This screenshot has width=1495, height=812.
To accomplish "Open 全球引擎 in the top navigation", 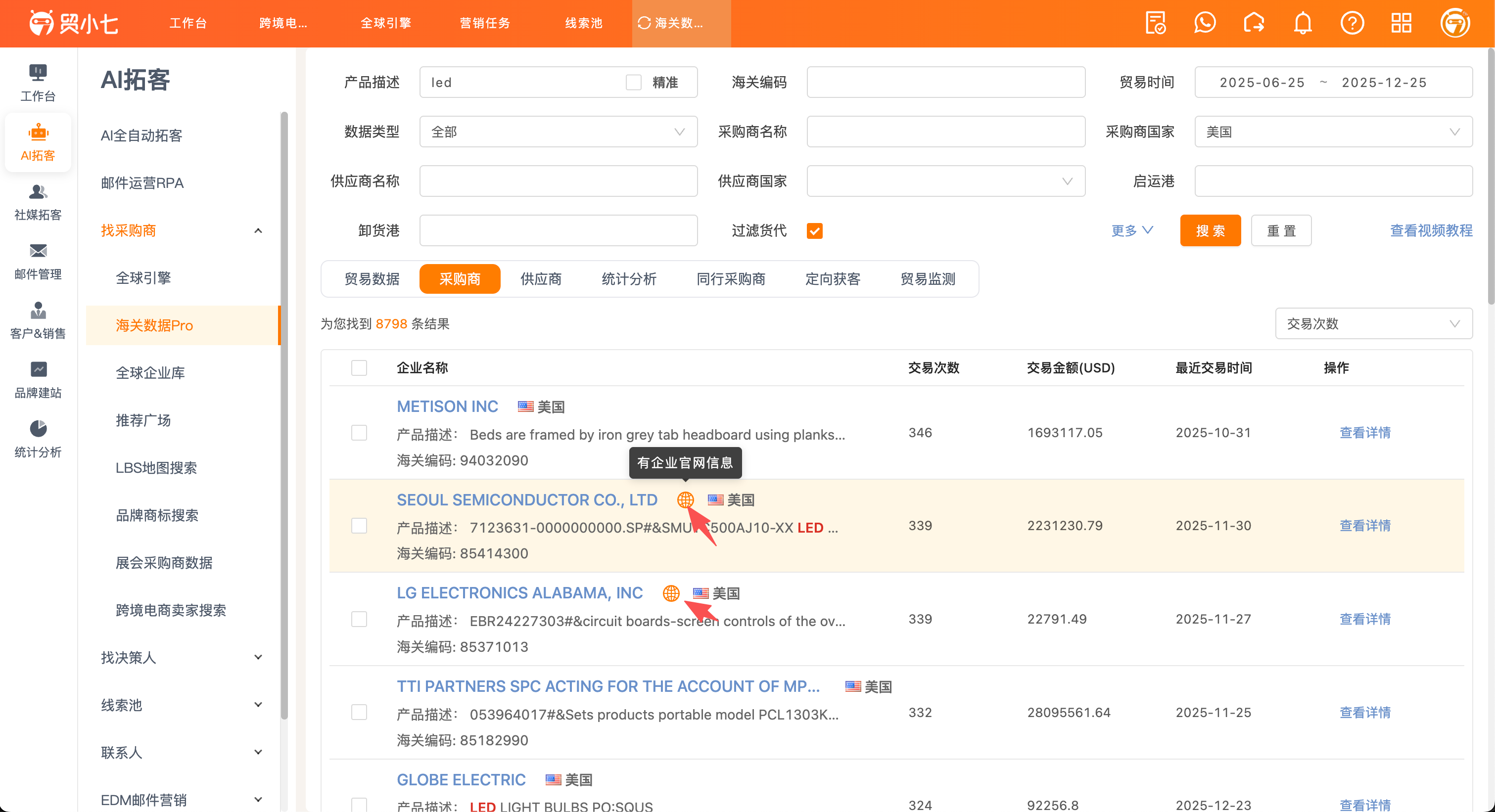I will point(386,23).
